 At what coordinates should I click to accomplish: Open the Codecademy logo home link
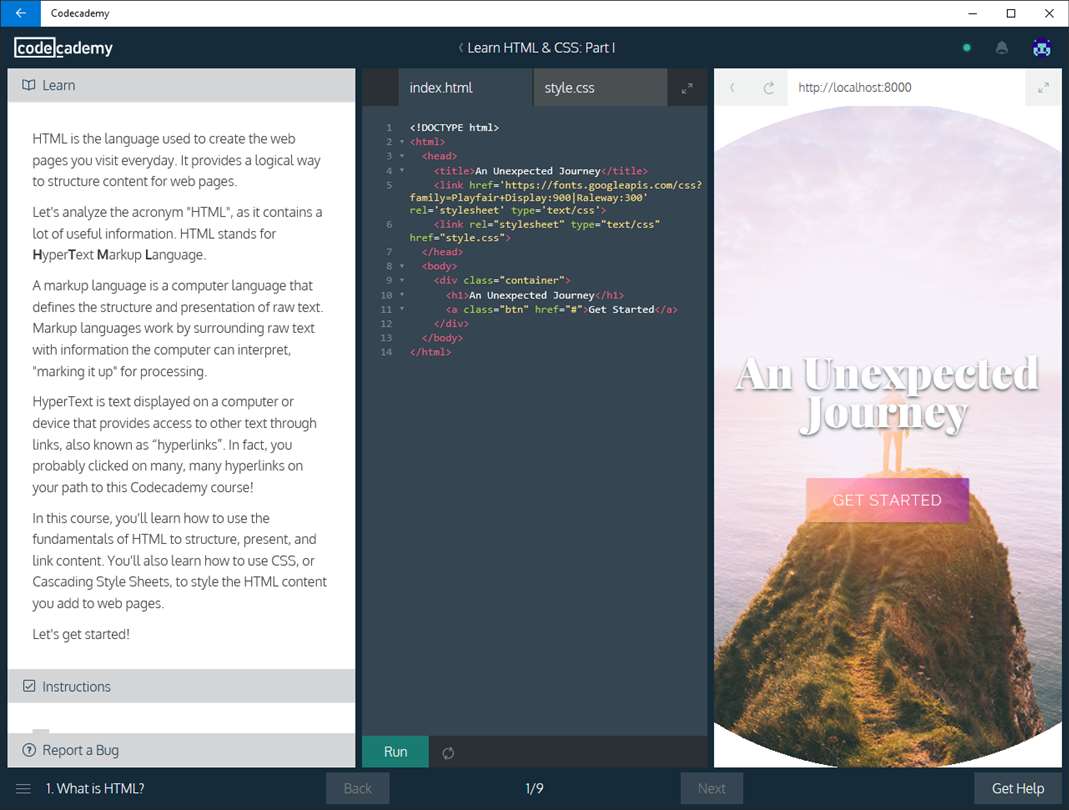pyautogui.click(x=63, y=48)
